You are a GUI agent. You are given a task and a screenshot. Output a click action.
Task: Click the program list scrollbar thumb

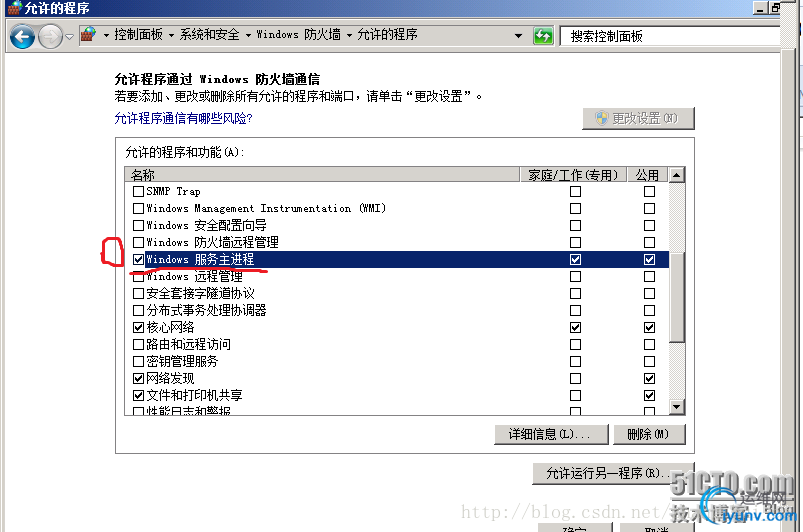677,296
